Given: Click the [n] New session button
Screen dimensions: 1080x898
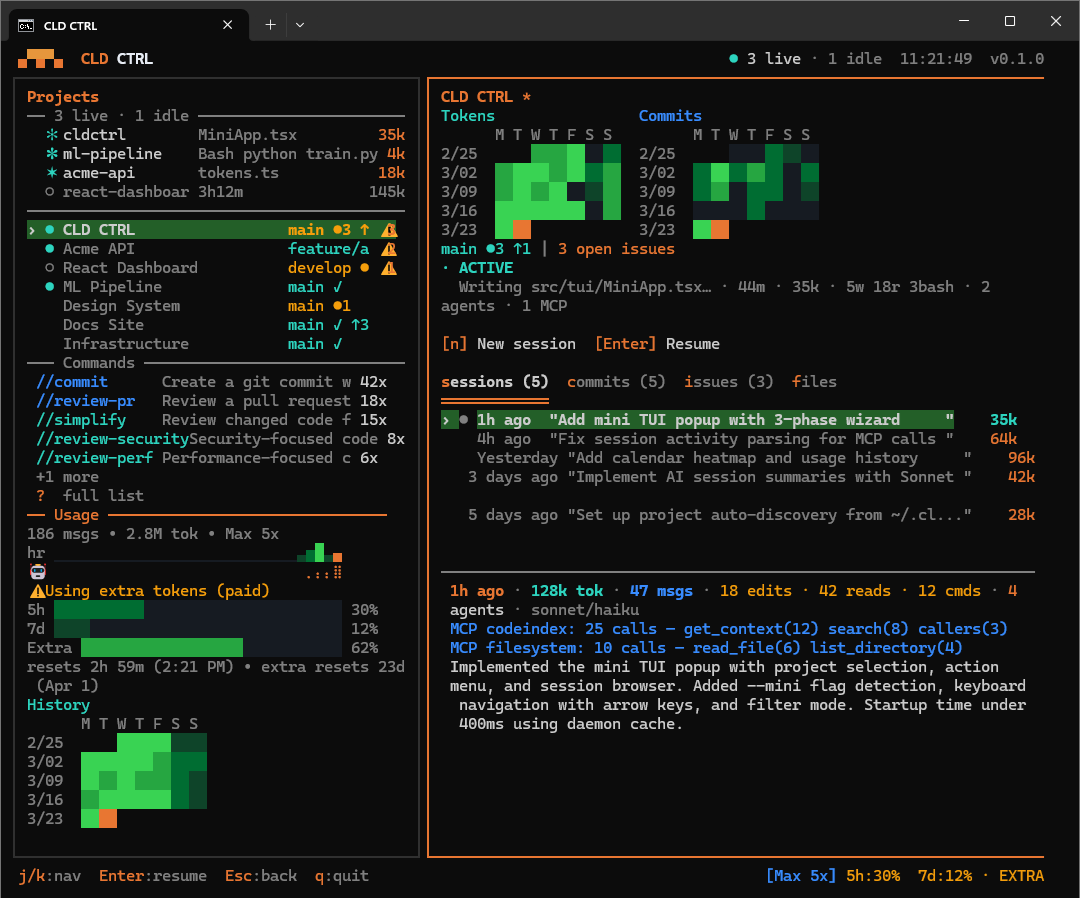Looking at the screenshot, I should 508,344.
